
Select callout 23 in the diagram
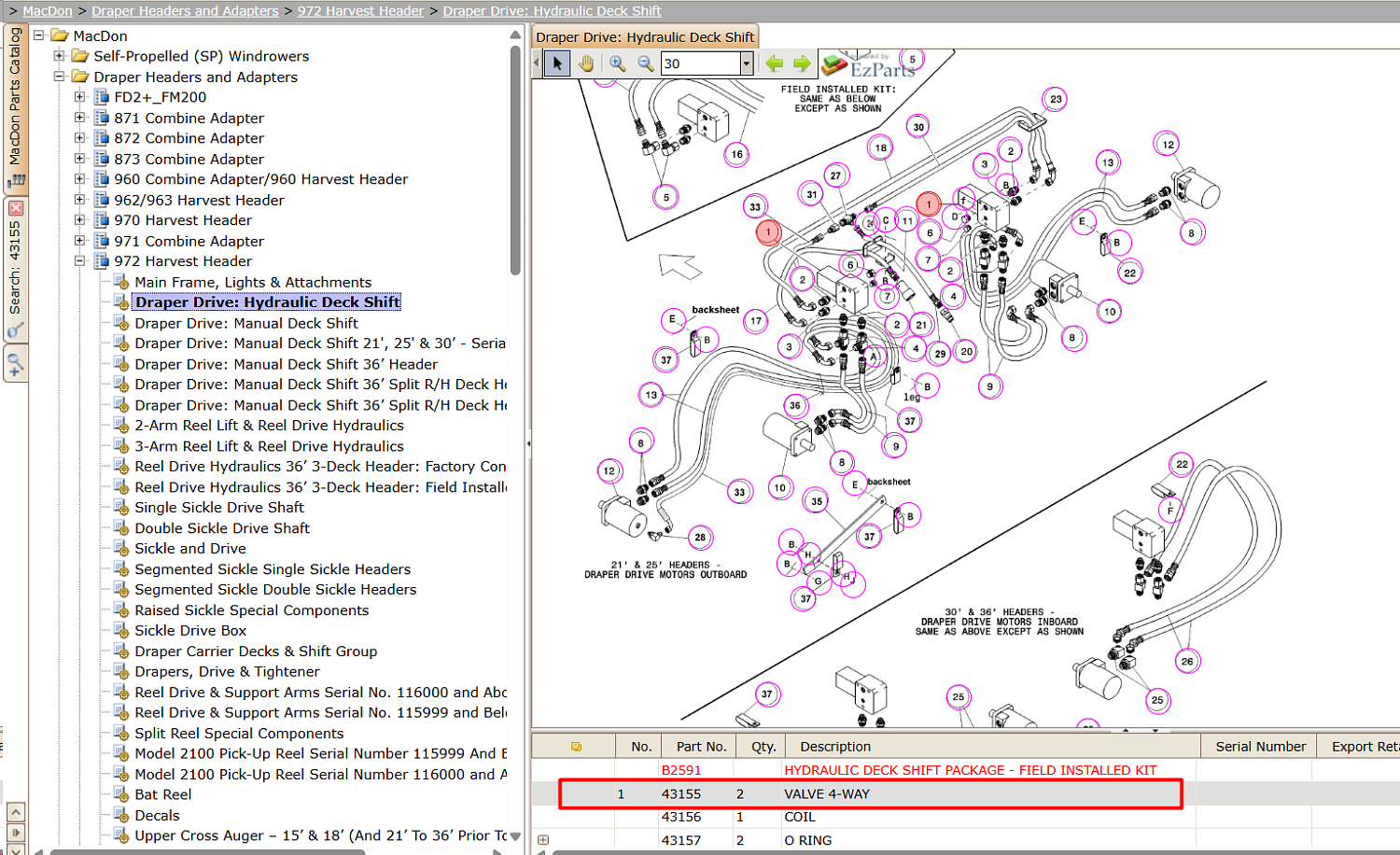point(1055,99)
